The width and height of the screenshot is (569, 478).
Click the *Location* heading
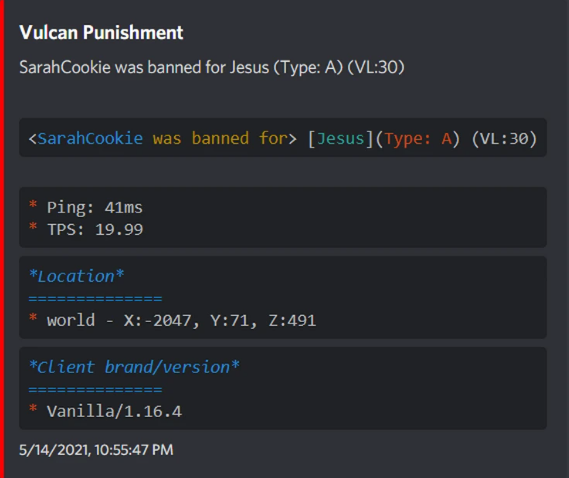click(x=76, y=276)
